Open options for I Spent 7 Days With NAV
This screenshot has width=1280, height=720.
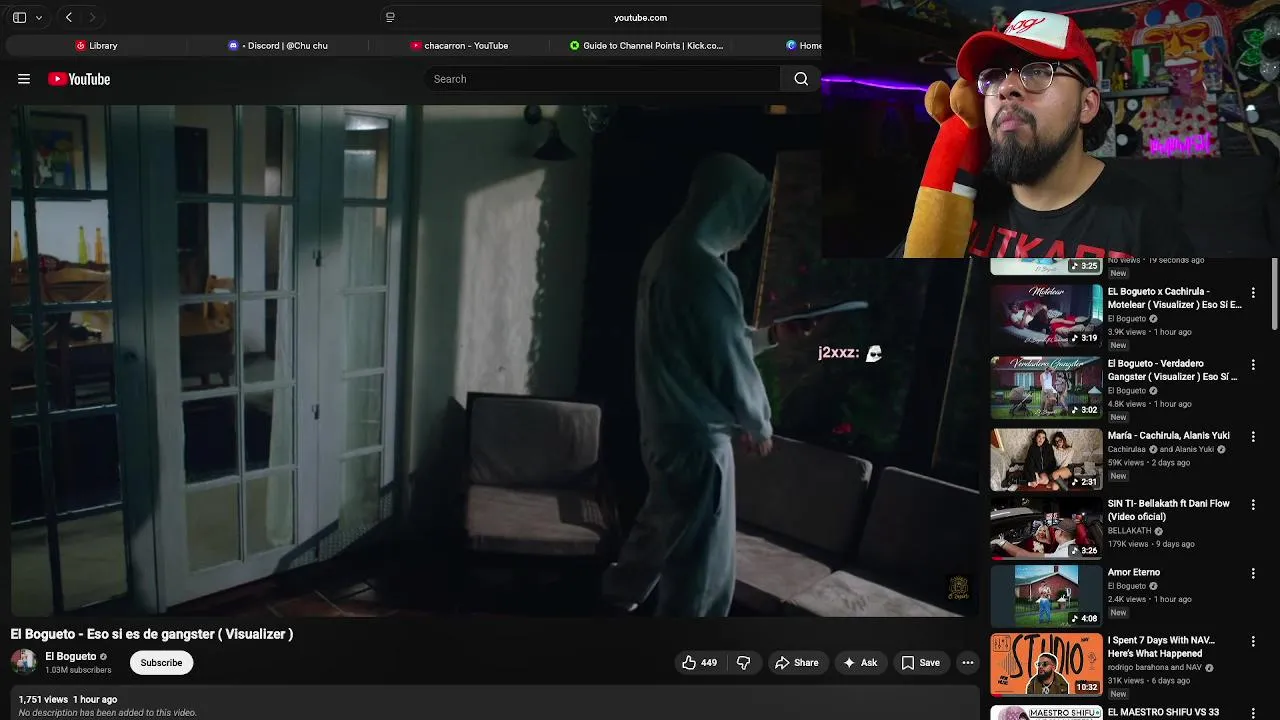(1253, 641)
